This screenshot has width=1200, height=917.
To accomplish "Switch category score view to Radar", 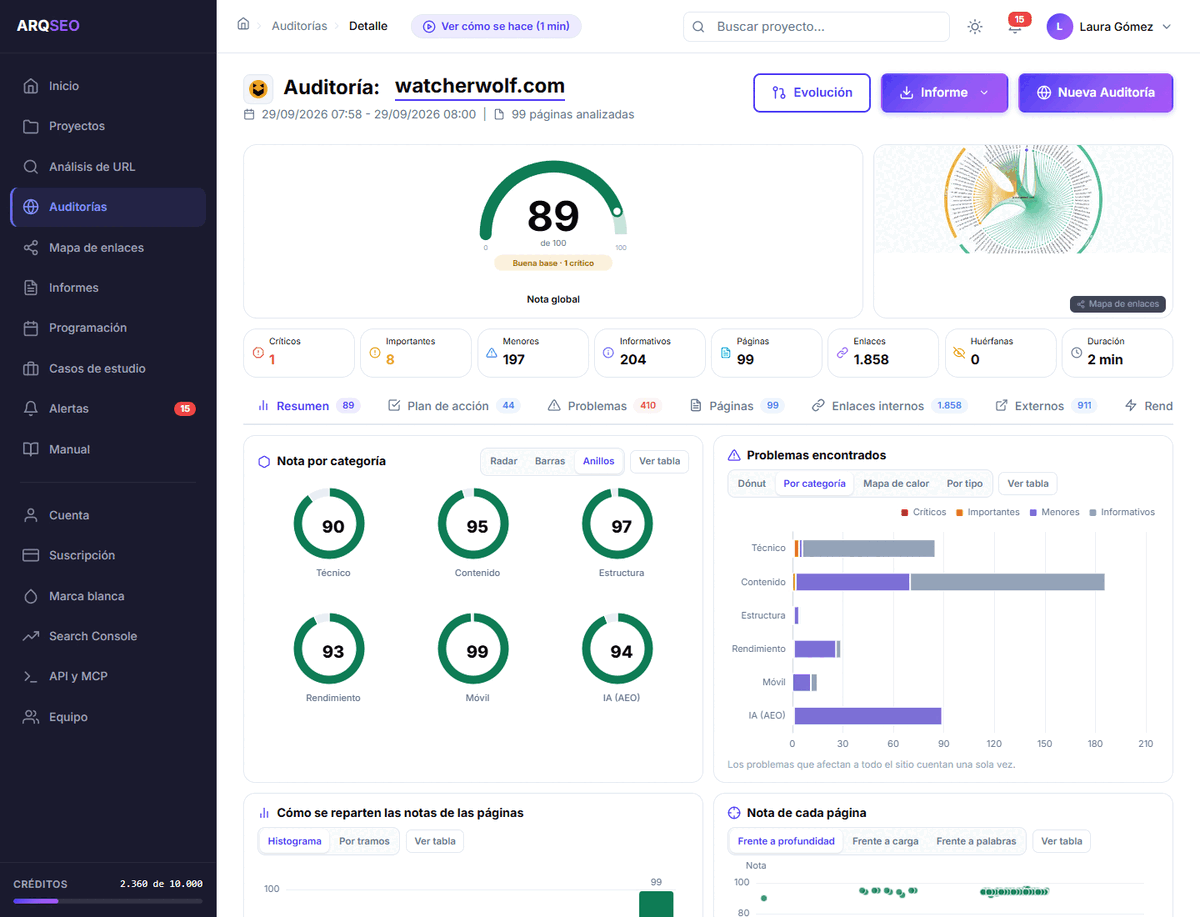I will click(504, 461).
